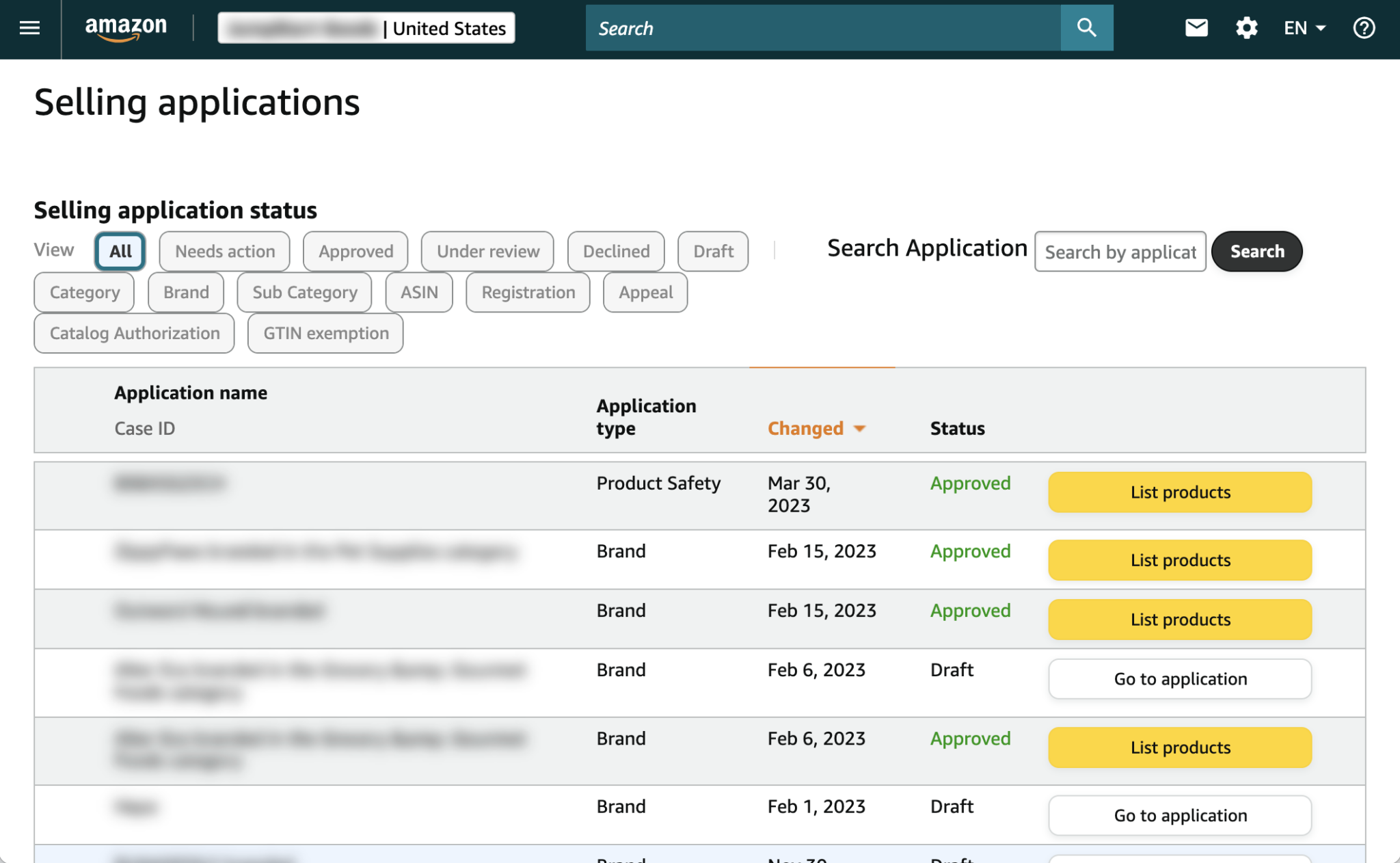The height and width of the screenshot is (863, 1400).
Task: Switch to the Under review view
Action: click(487, 251)
